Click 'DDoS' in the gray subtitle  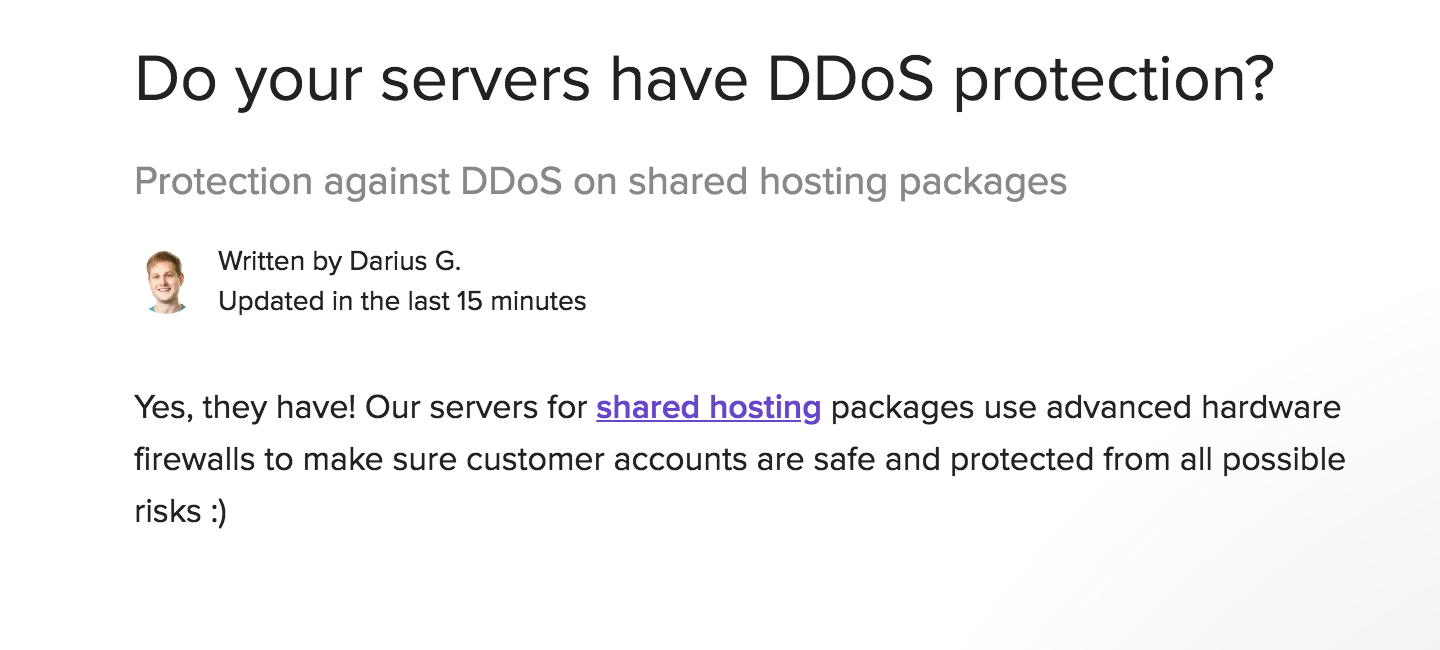(511, 182)
